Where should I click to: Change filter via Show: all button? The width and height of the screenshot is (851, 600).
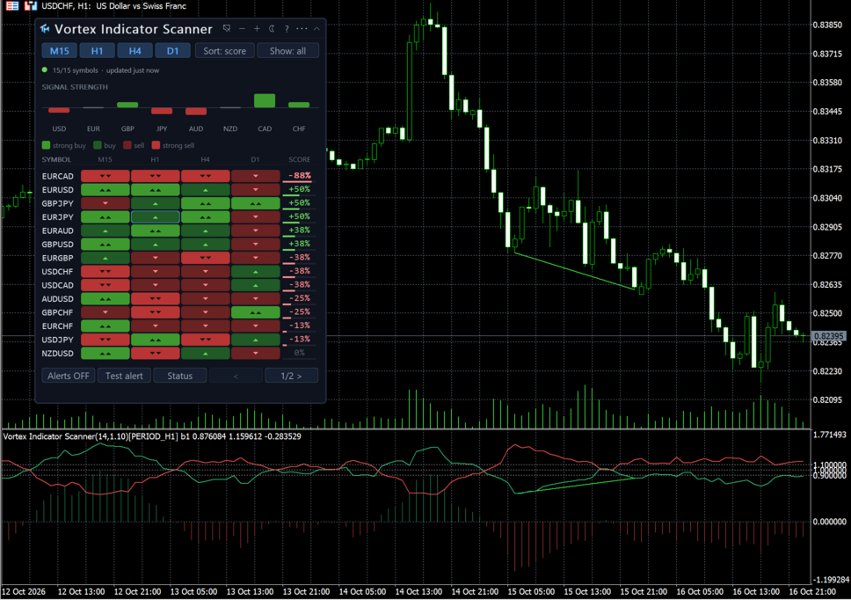[288, 51]
